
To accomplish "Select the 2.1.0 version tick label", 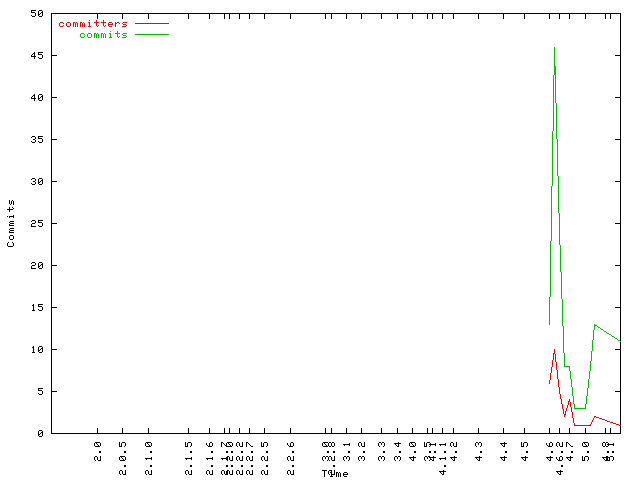I will pos(149,452).
